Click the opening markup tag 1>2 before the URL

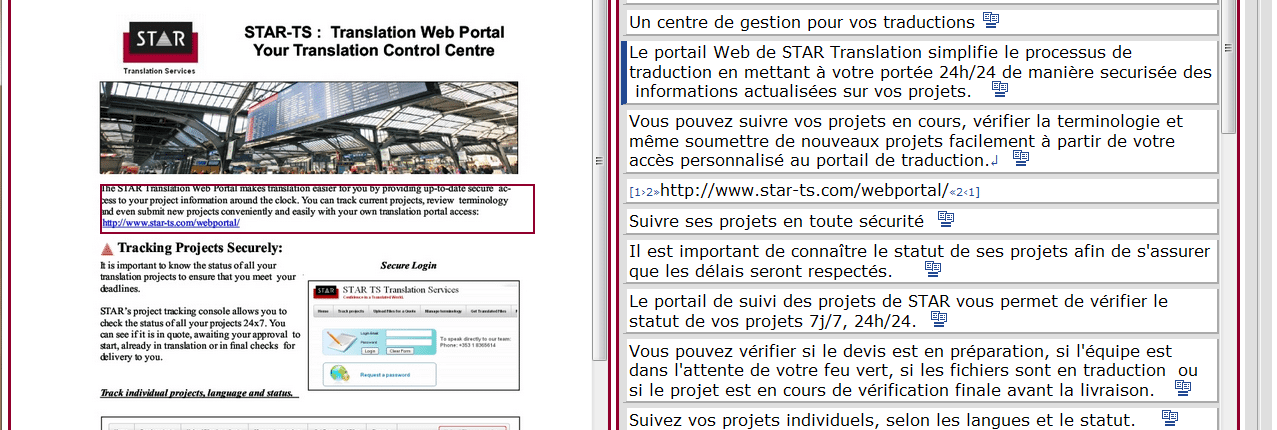[644, 191]
